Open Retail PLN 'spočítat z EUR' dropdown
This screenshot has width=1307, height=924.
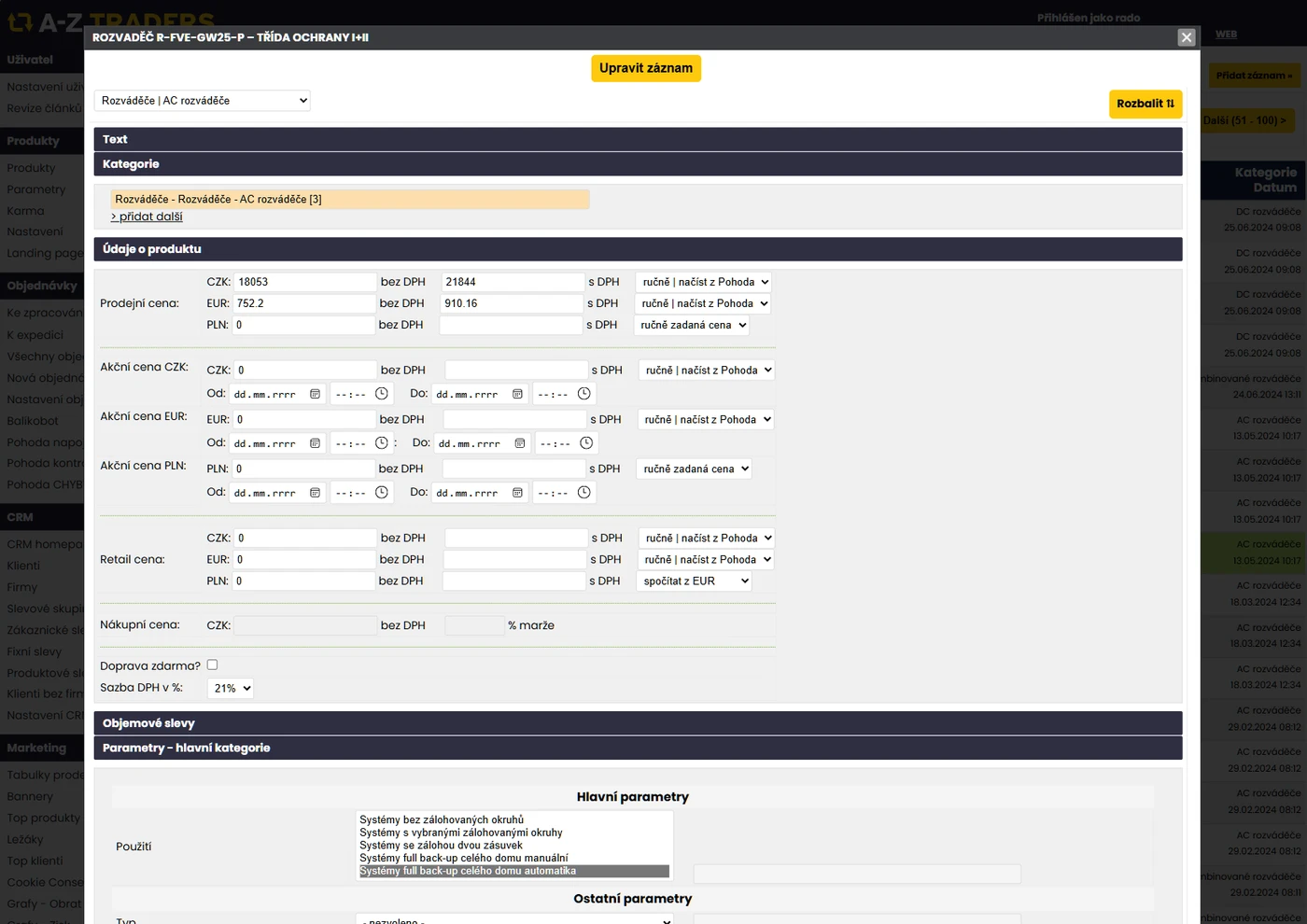[x=695, y=581]
